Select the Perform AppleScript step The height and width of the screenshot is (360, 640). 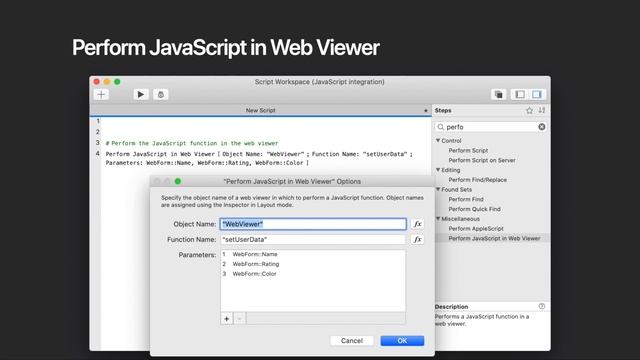[476, 229]
